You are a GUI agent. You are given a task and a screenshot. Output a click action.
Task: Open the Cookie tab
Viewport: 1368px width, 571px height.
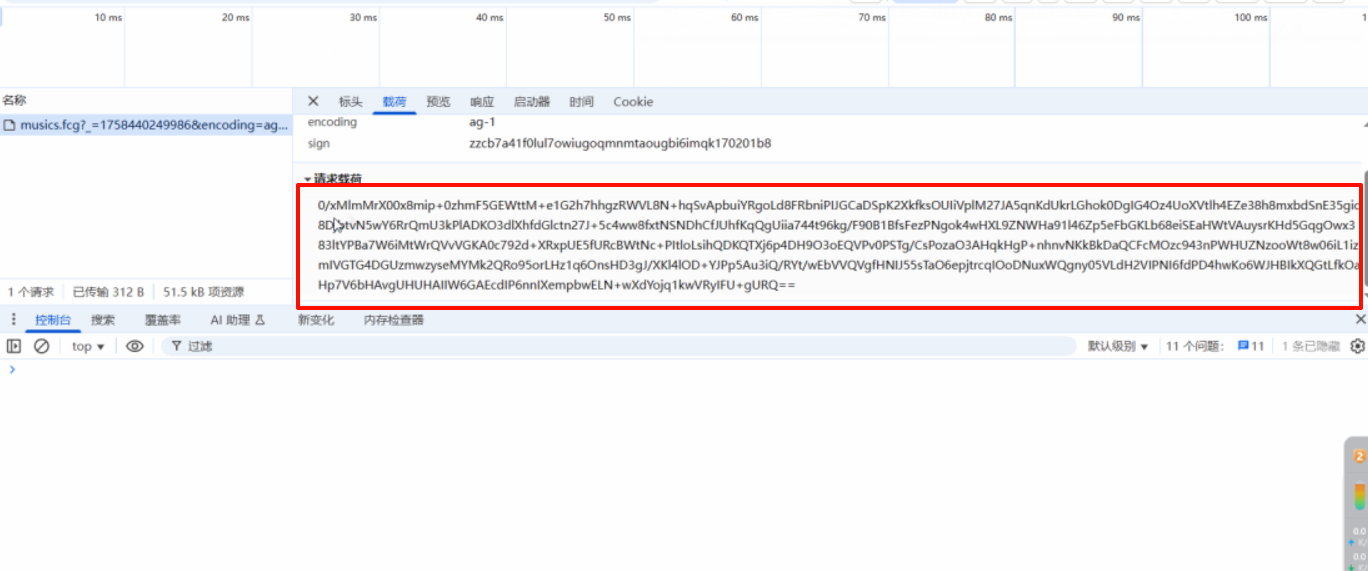pos(633,102)
